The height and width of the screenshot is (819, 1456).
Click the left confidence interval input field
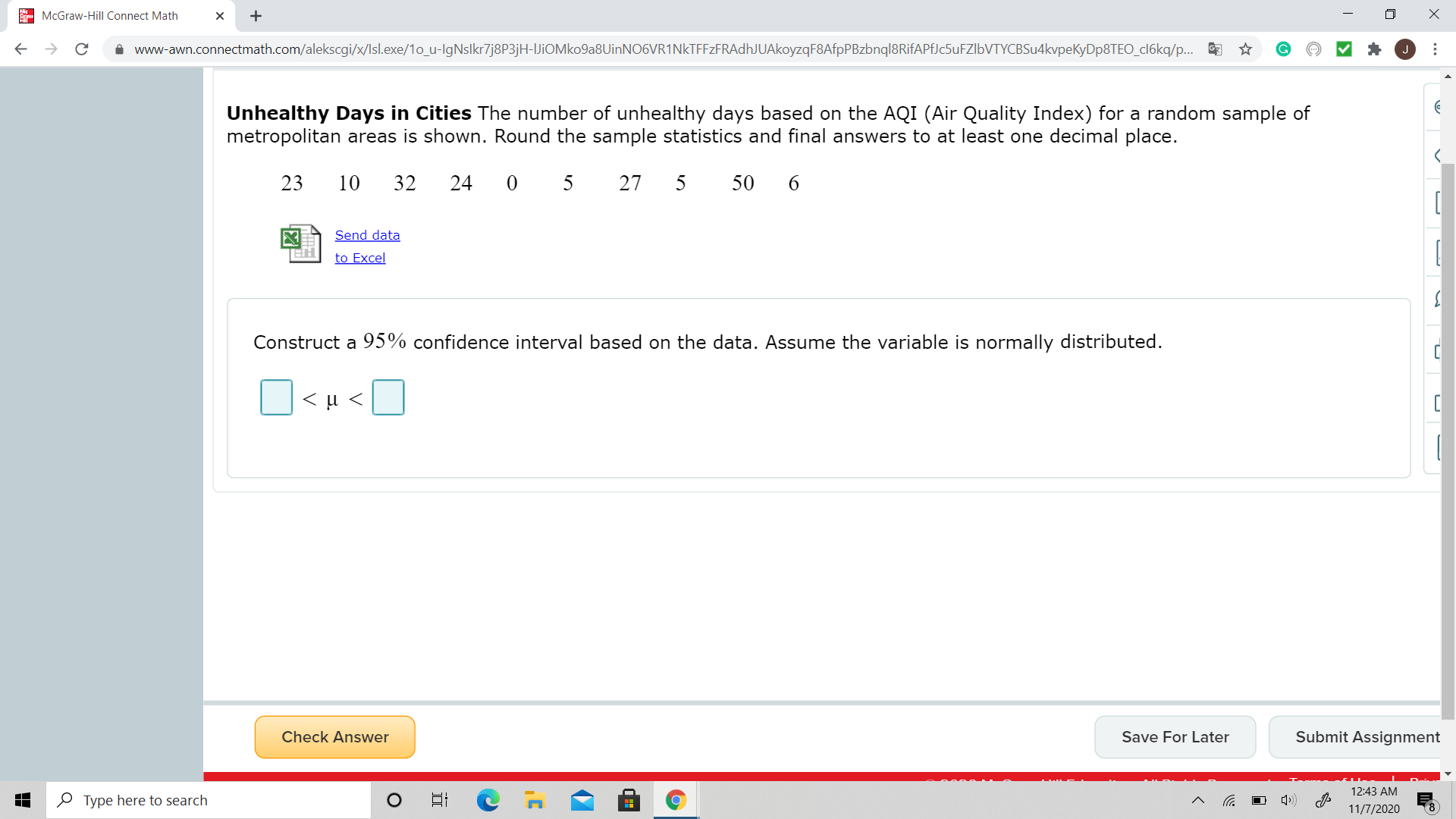point(276,397)
